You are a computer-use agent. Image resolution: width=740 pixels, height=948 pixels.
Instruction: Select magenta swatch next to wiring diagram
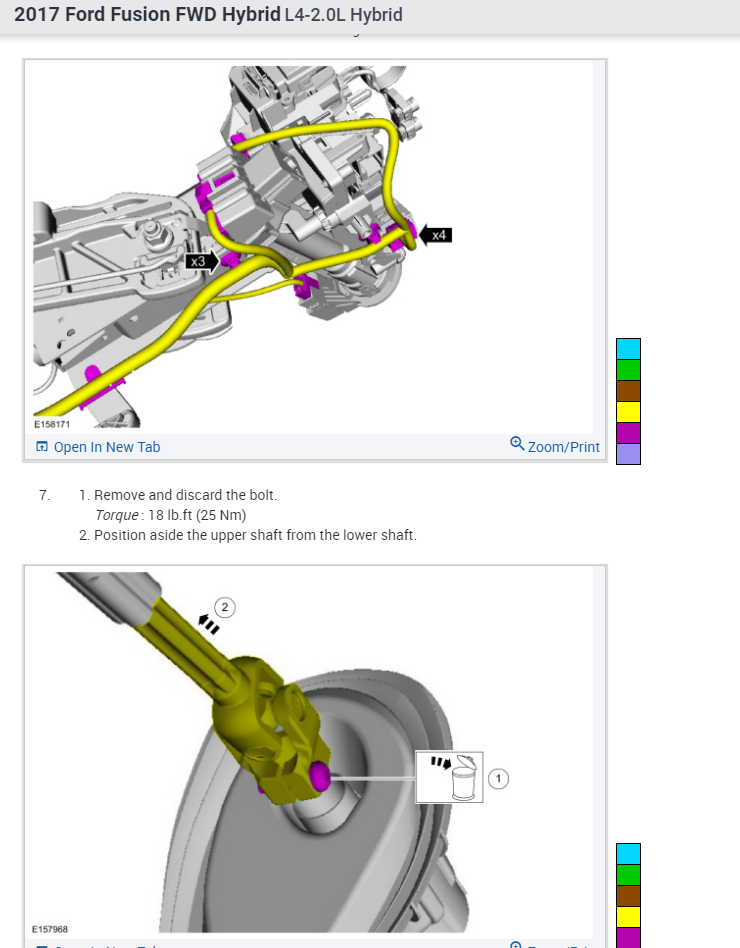tap(628, 433)
